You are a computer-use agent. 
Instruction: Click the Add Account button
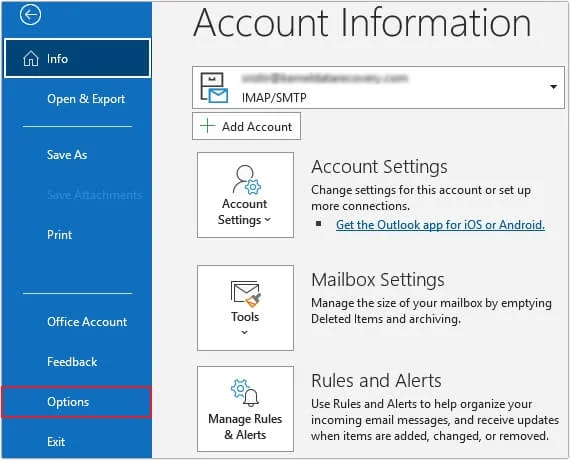[247, 126]
